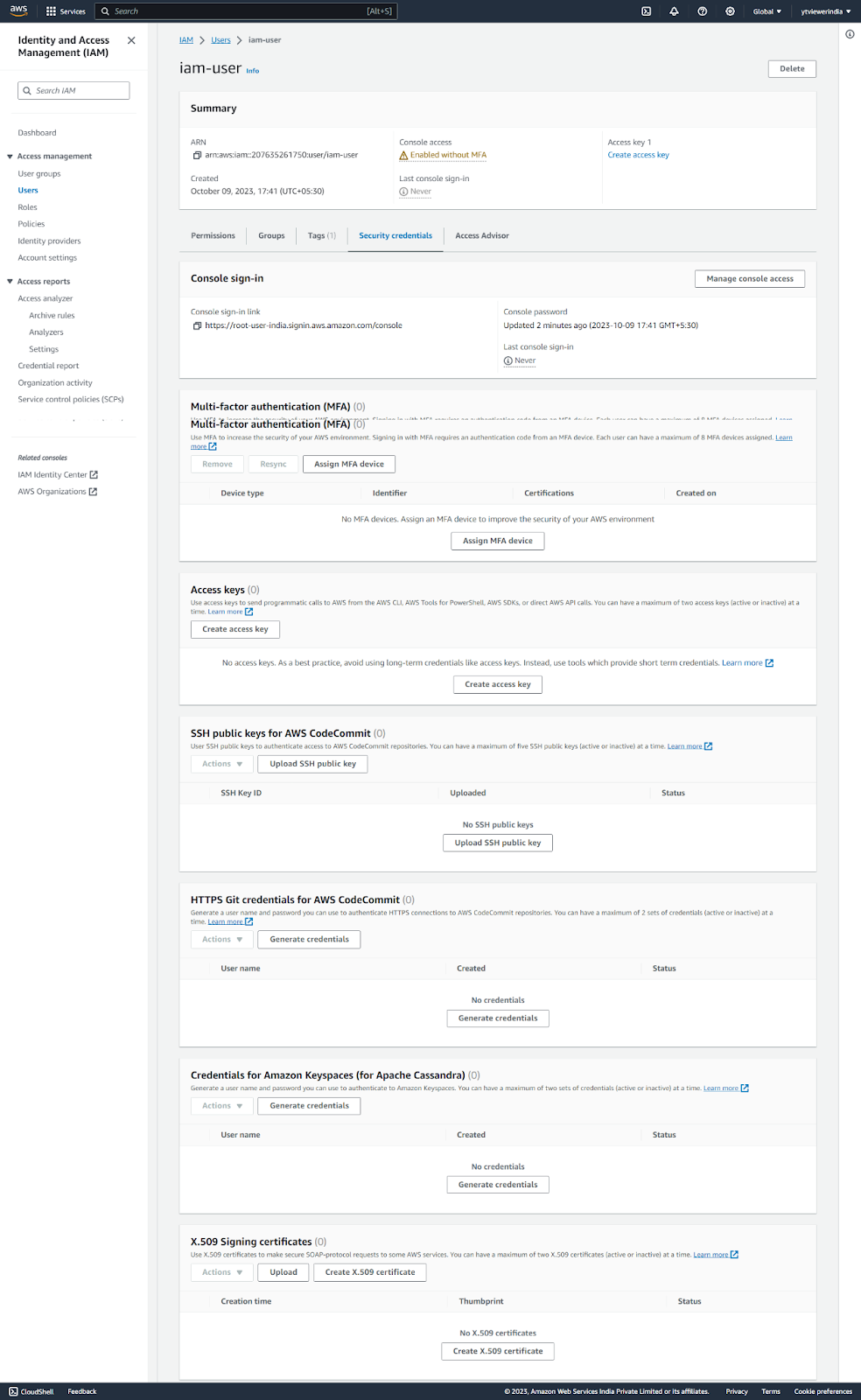The width and height of the screenshot is (861, 1400).
Task: Open Identity providers in sidebar
Action: [49, 241]
